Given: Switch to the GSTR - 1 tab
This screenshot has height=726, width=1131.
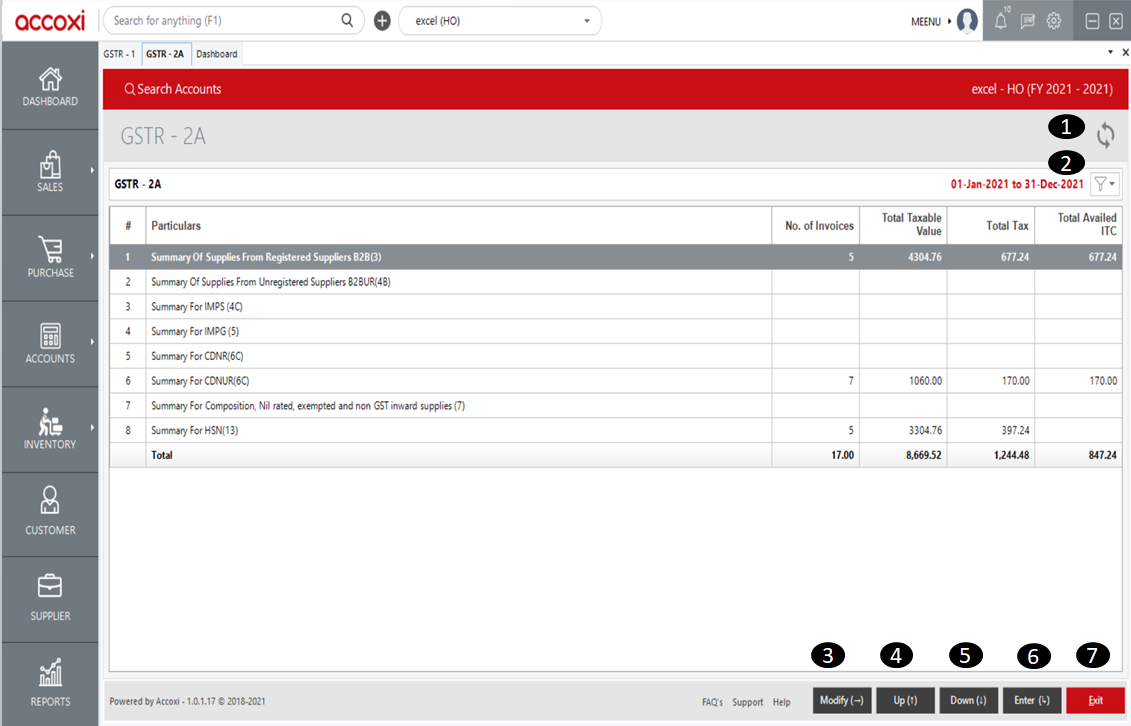Looking at the screenshot, I should click(119, 54).
